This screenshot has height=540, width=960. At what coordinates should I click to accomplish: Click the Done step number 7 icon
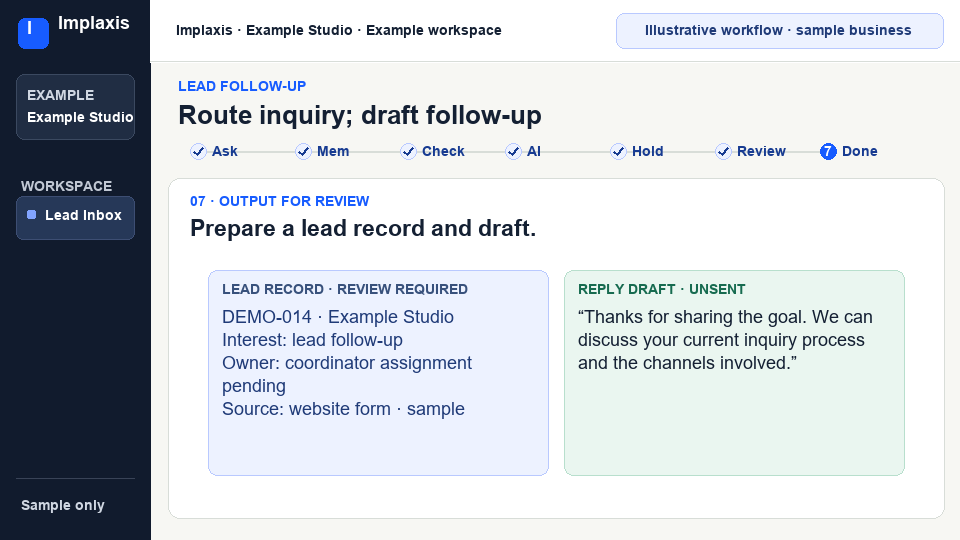[828, 151]
